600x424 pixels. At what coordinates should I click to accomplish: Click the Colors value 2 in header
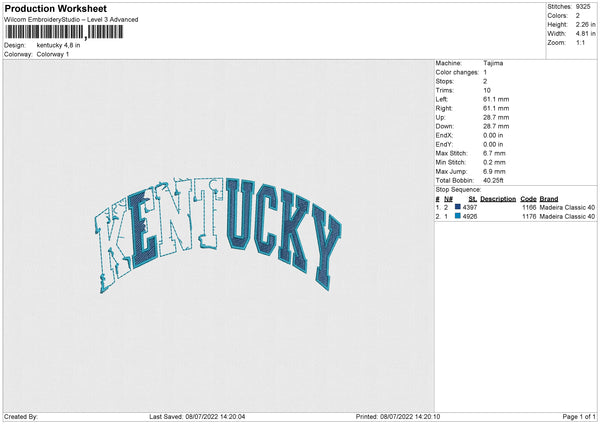[x=578, y=16]
